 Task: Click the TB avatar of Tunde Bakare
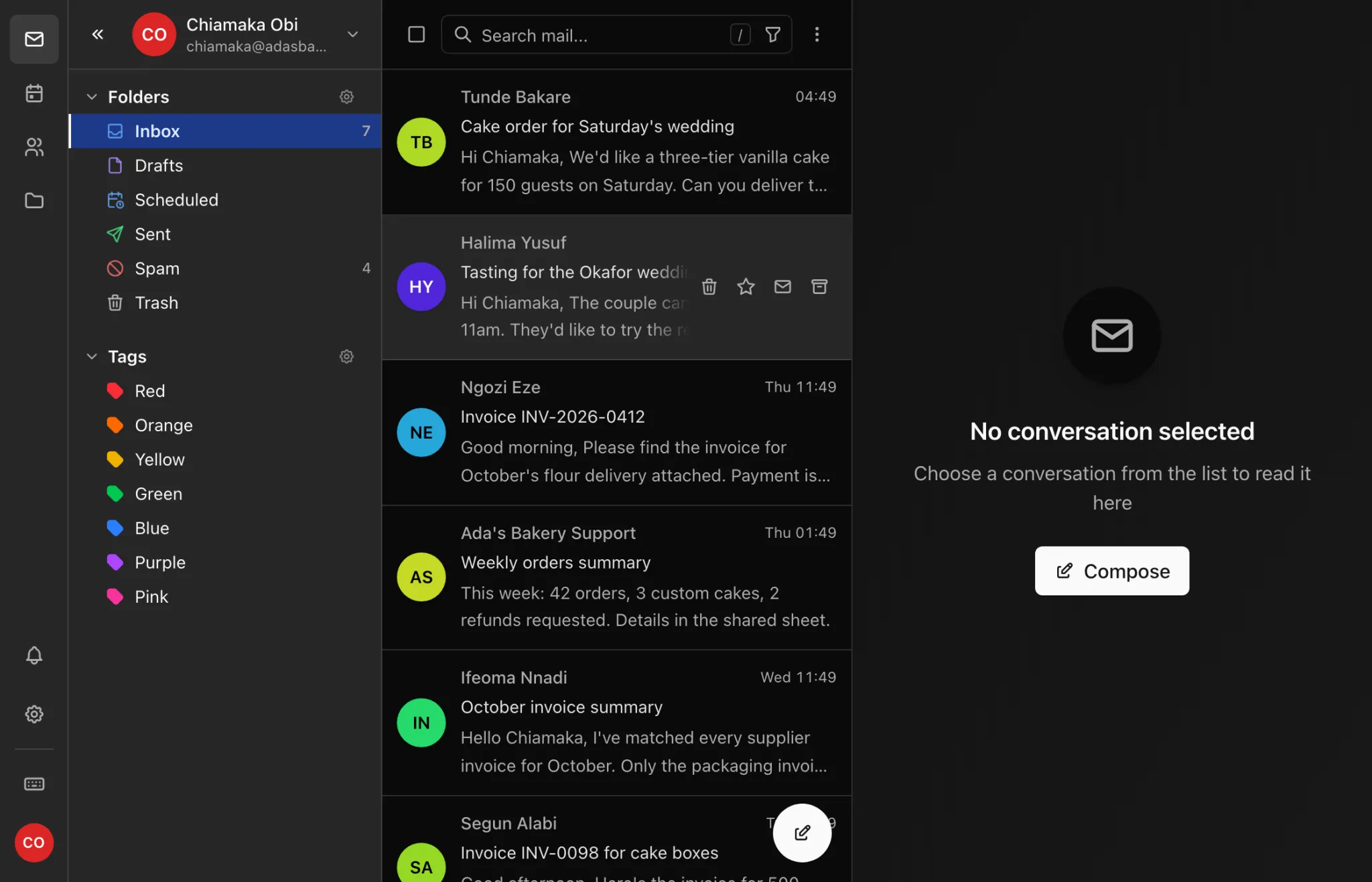tap(421, 142)
